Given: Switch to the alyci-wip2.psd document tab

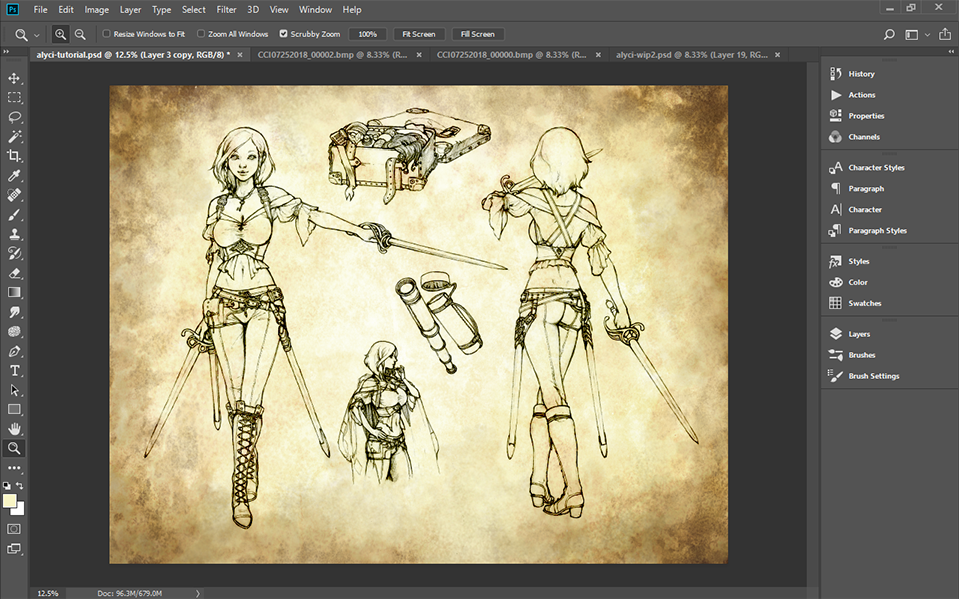Looking at the screenshot, I should coord(660,55).
